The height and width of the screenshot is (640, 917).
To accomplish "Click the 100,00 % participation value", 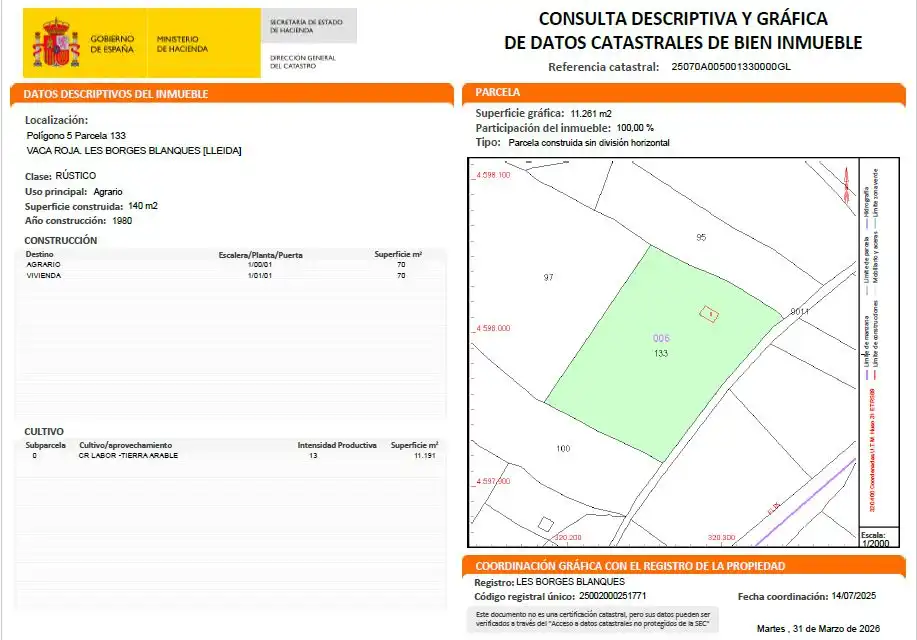I will [x=635, y=128].
